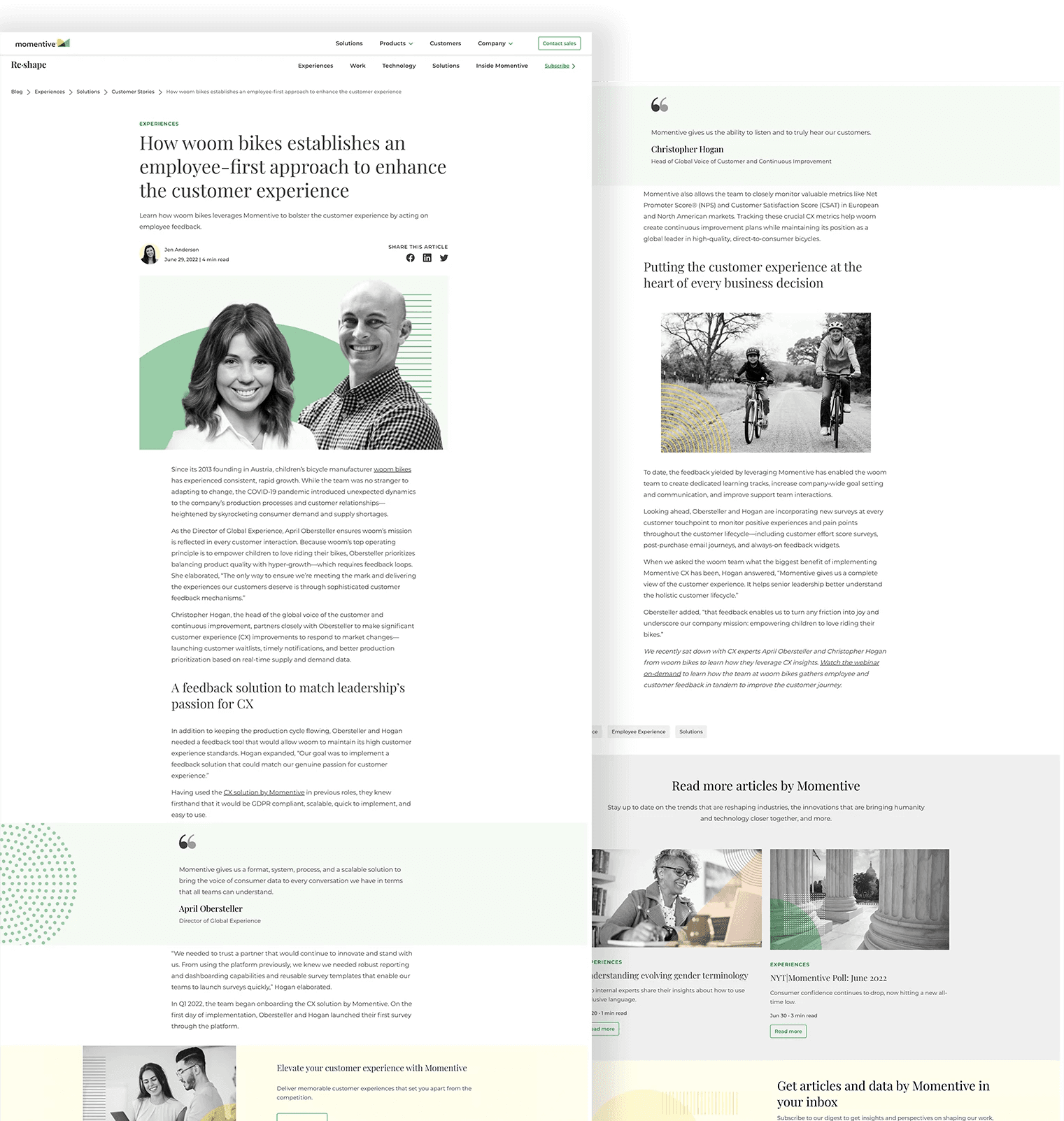Select Solutions in blog navigation

pos(446,66)
